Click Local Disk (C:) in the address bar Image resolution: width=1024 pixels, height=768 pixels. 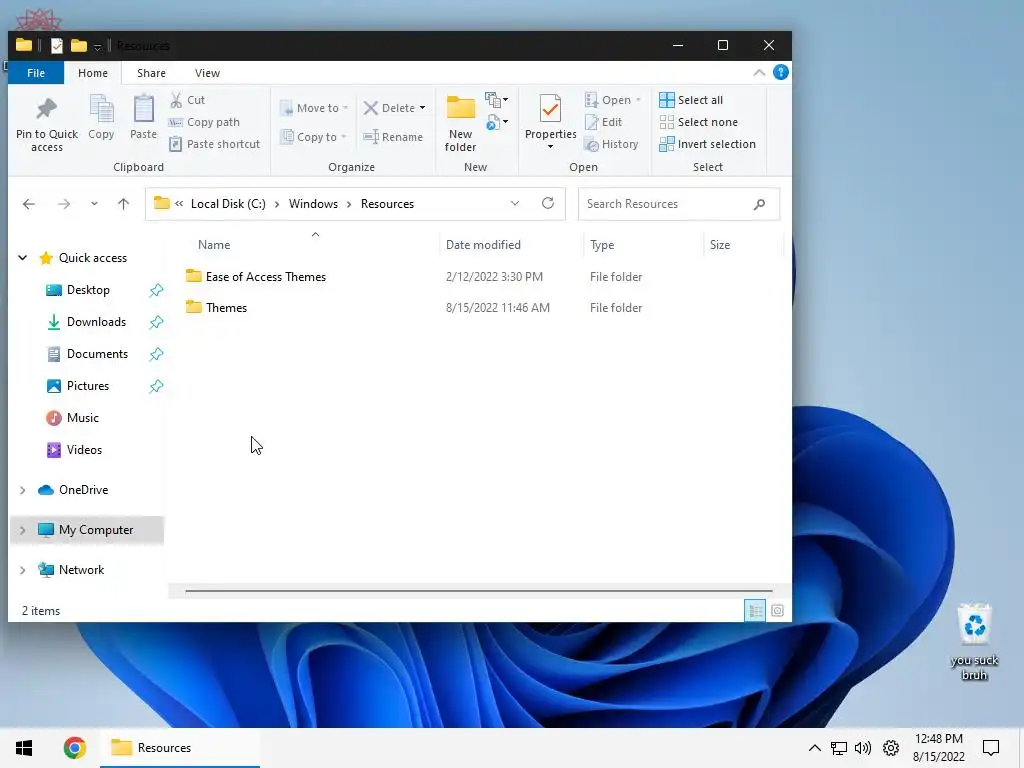[228, 204]
